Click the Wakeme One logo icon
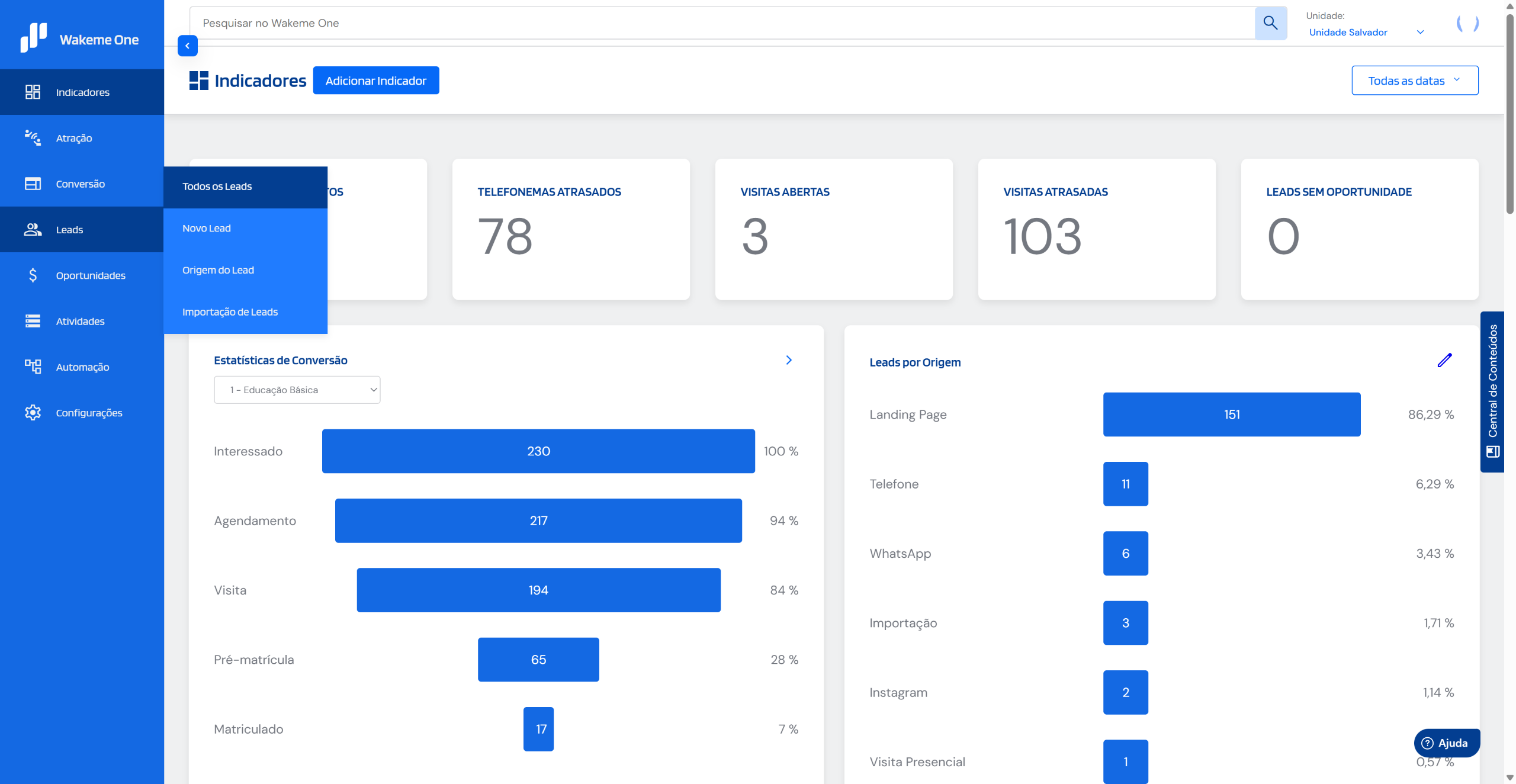The height and width of the screenshot is (784, 1516). point(33,37)
